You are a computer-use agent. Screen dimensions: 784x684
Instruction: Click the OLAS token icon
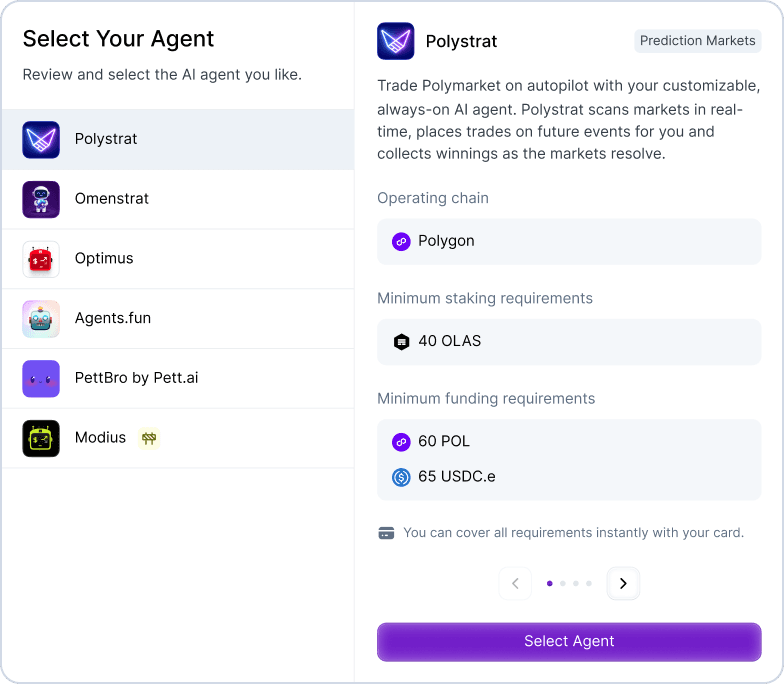[401, 342]
